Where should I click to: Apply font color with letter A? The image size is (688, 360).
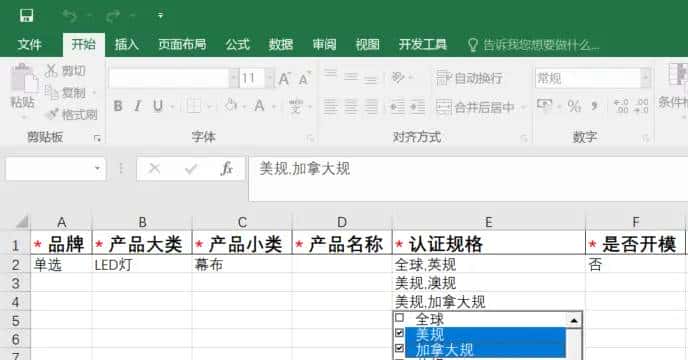259,106
